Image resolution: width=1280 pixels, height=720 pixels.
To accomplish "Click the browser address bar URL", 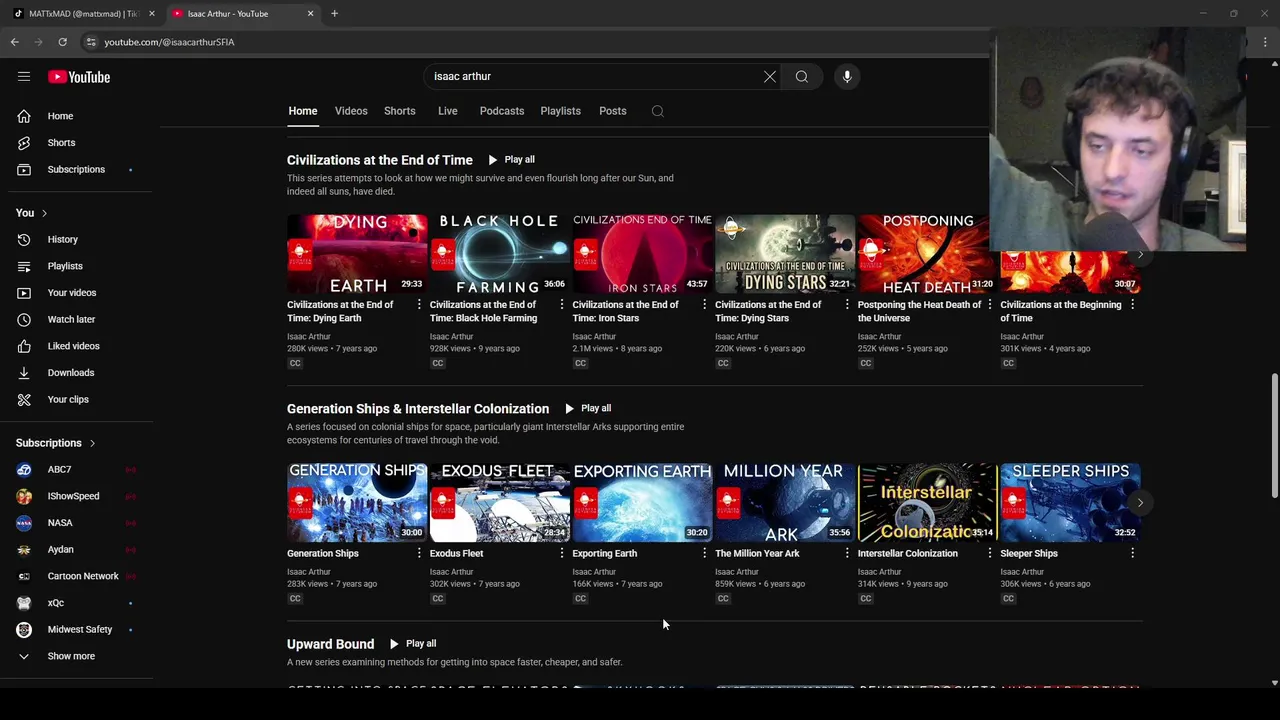I will tap(169, 42).
